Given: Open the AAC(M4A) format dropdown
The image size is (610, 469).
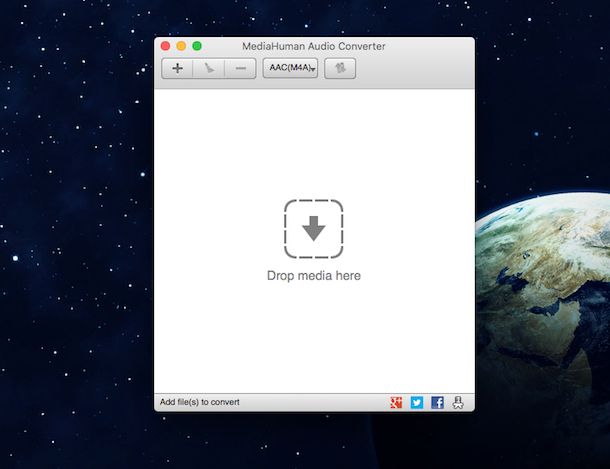Looking at the screenshot, I should pyautogui.click(x=290, y=68).
